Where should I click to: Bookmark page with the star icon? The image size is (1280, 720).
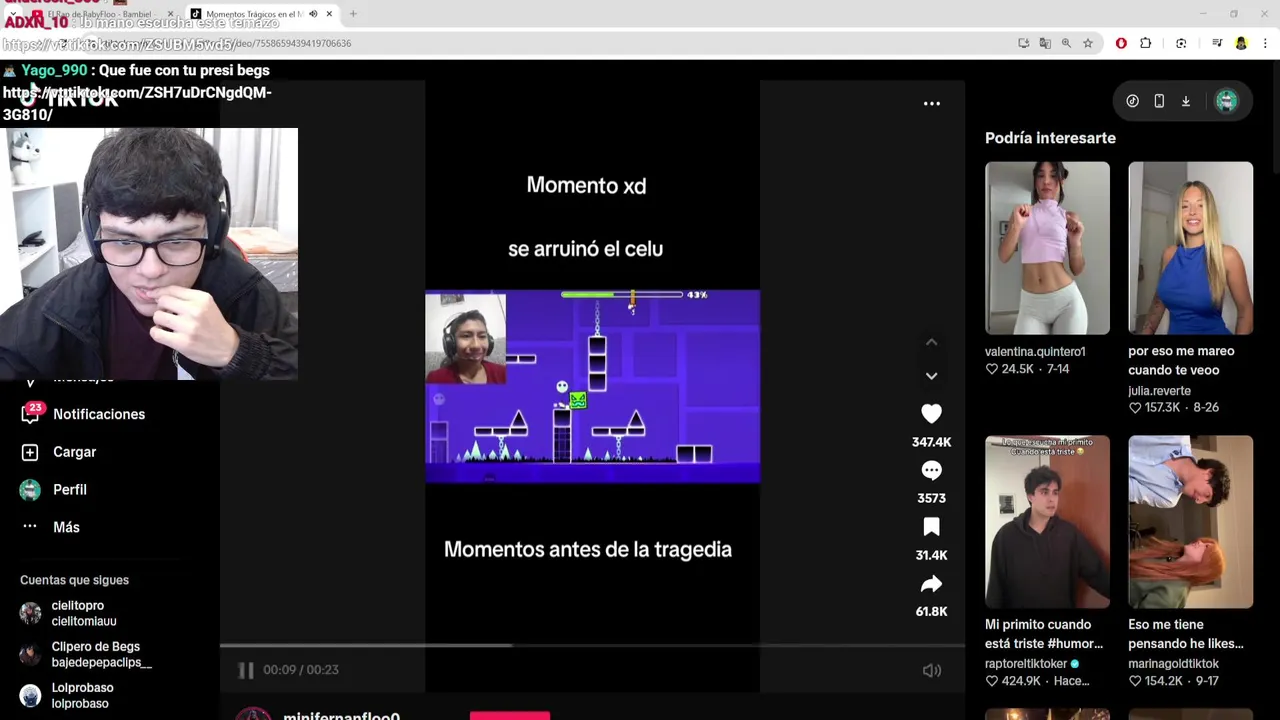click(1088, 43)
